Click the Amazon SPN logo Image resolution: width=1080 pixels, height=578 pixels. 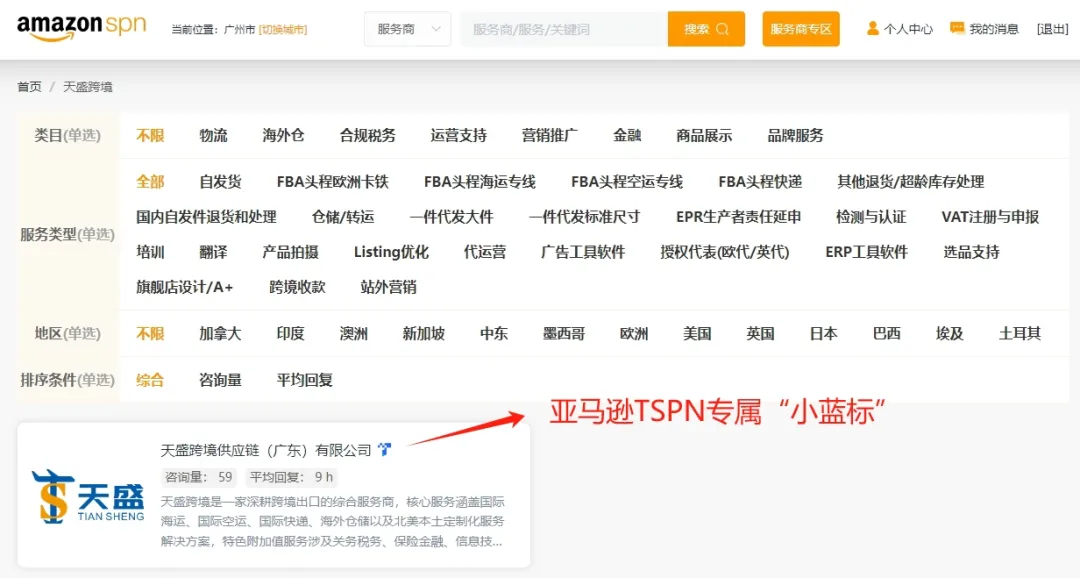(81, 27)
